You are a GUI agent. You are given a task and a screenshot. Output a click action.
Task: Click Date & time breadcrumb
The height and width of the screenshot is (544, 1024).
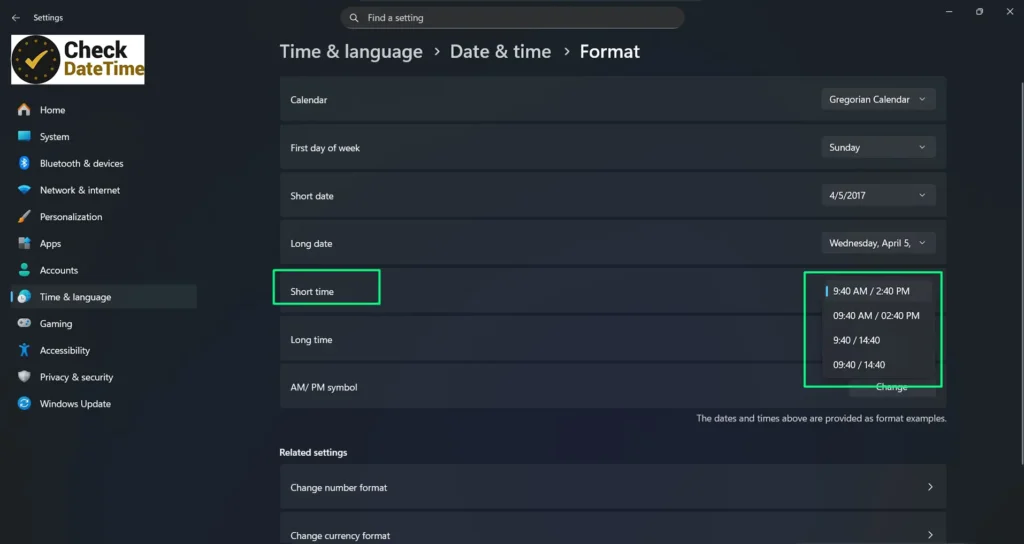[500, 52]
